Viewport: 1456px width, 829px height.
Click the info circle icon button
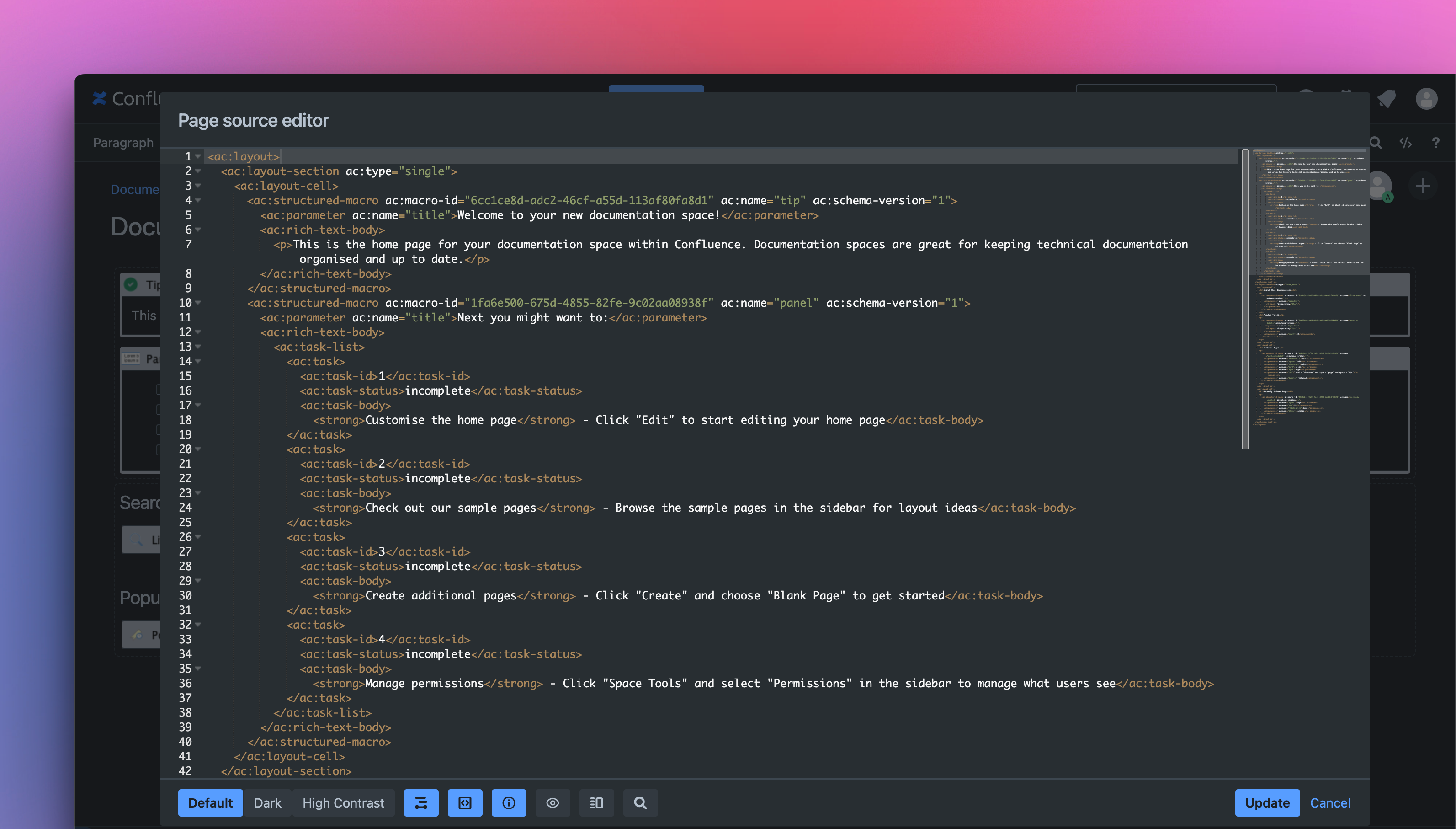coord(509,803)
